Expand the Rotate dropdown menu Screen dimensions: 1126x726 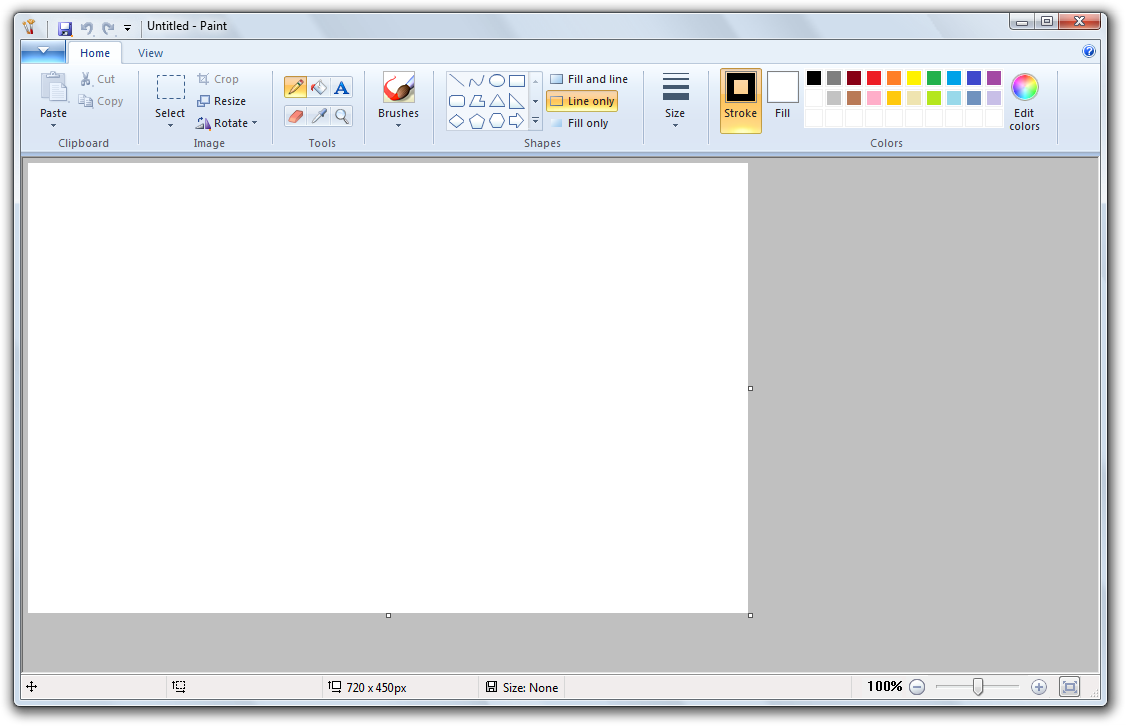(227, 123)
